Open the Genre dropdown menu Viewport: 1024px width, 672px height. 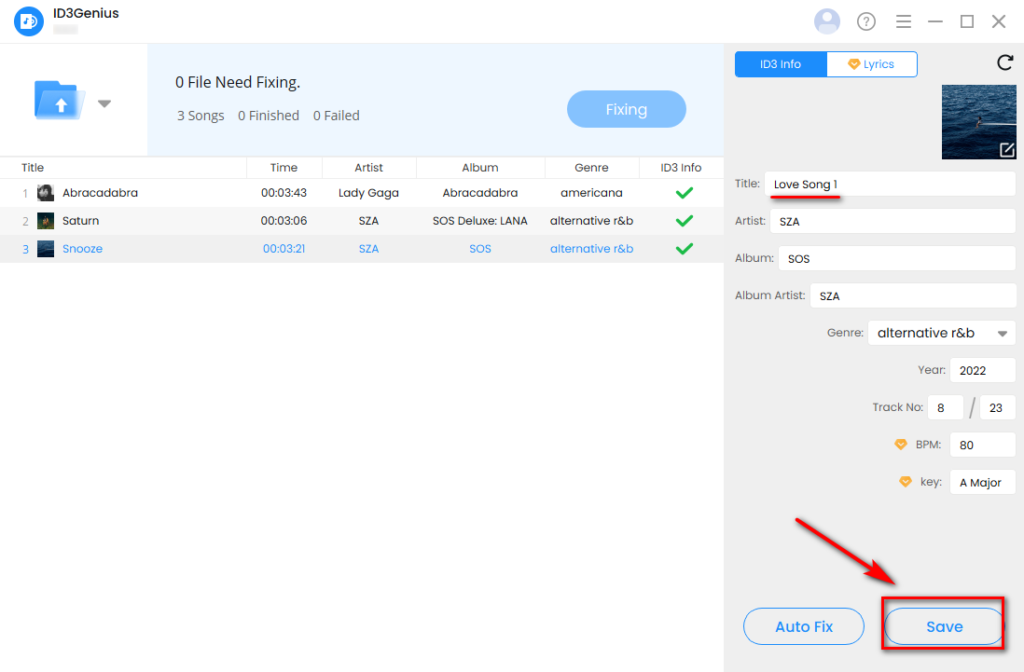point(940,333)
